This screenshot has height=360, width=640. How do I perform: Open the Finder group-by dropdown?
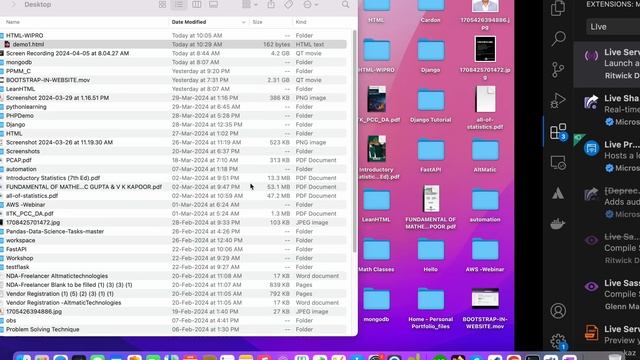click(x=249, y=4)
